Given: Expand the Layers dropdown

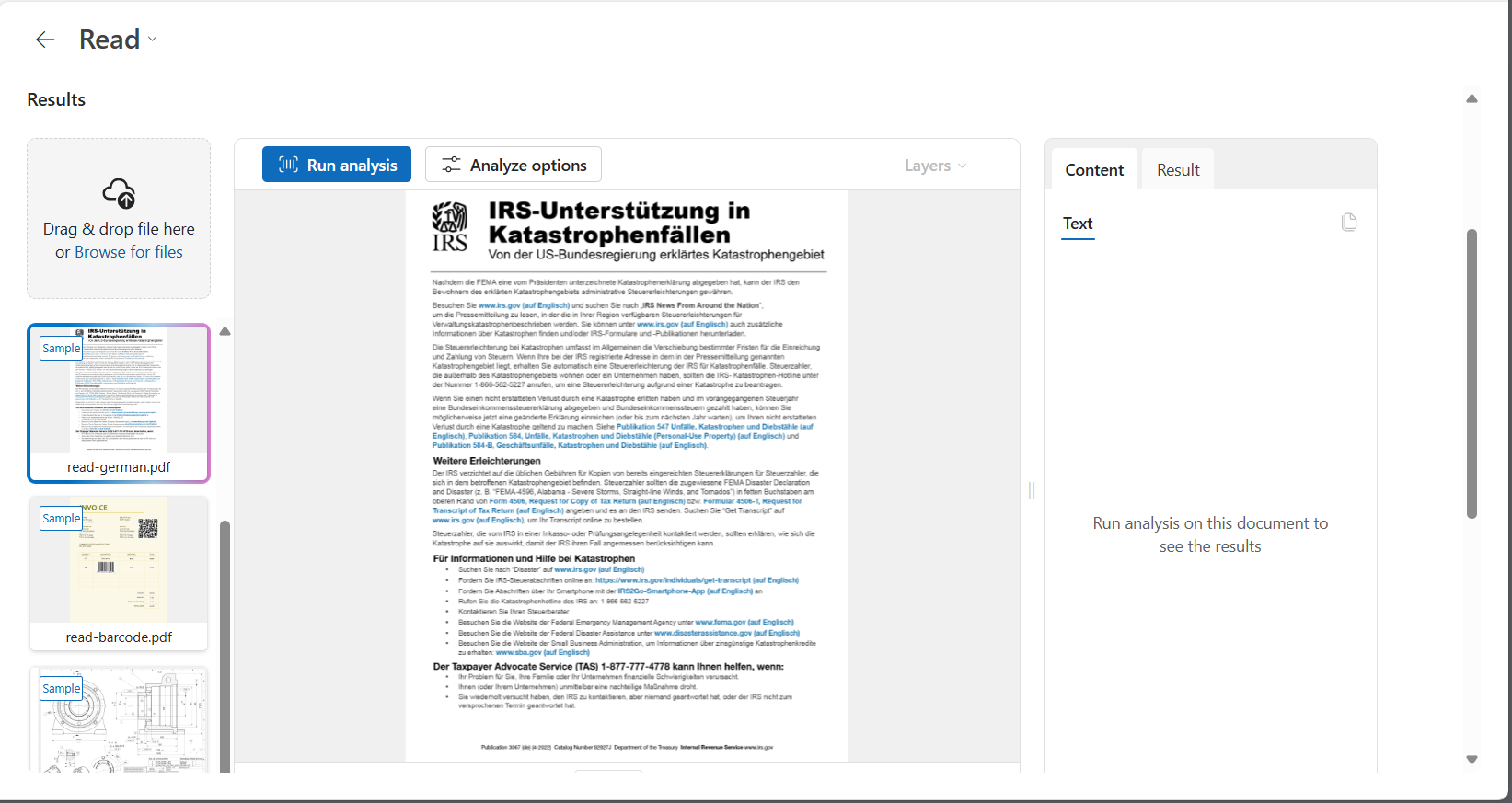Looking at the screenshot, I should (935, 166).
